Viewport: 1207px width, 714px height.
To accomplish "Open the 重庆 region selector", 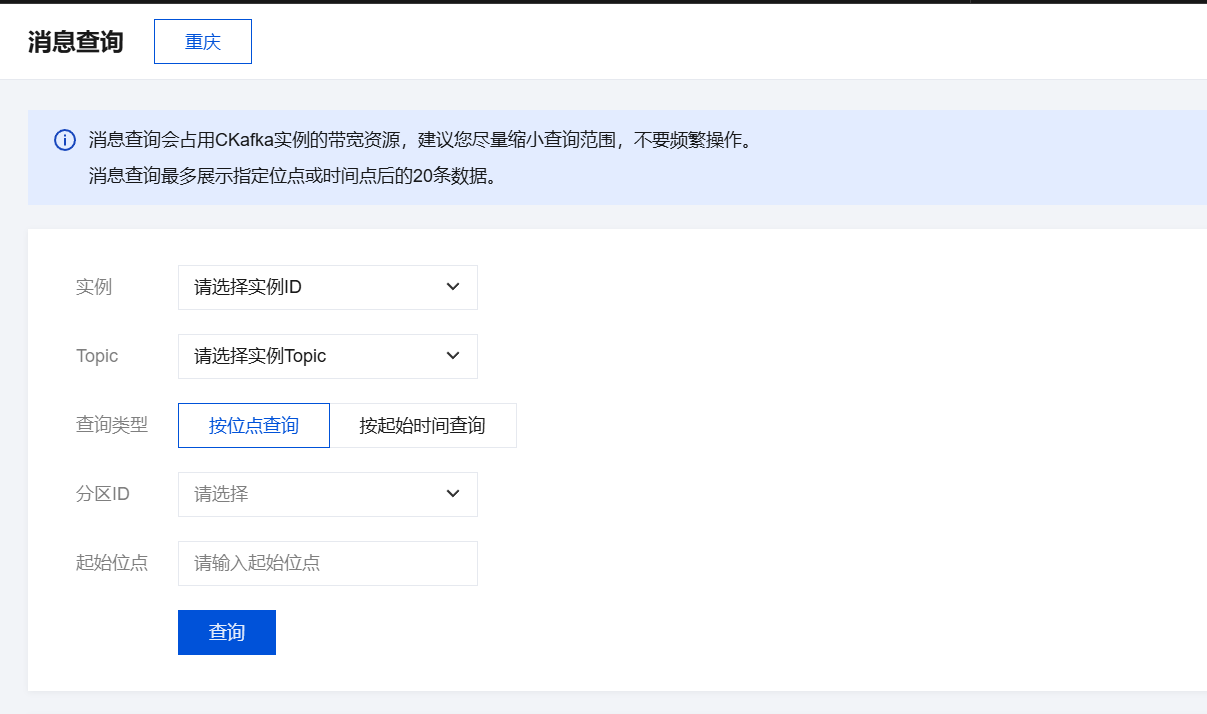I will pos(203,42).
